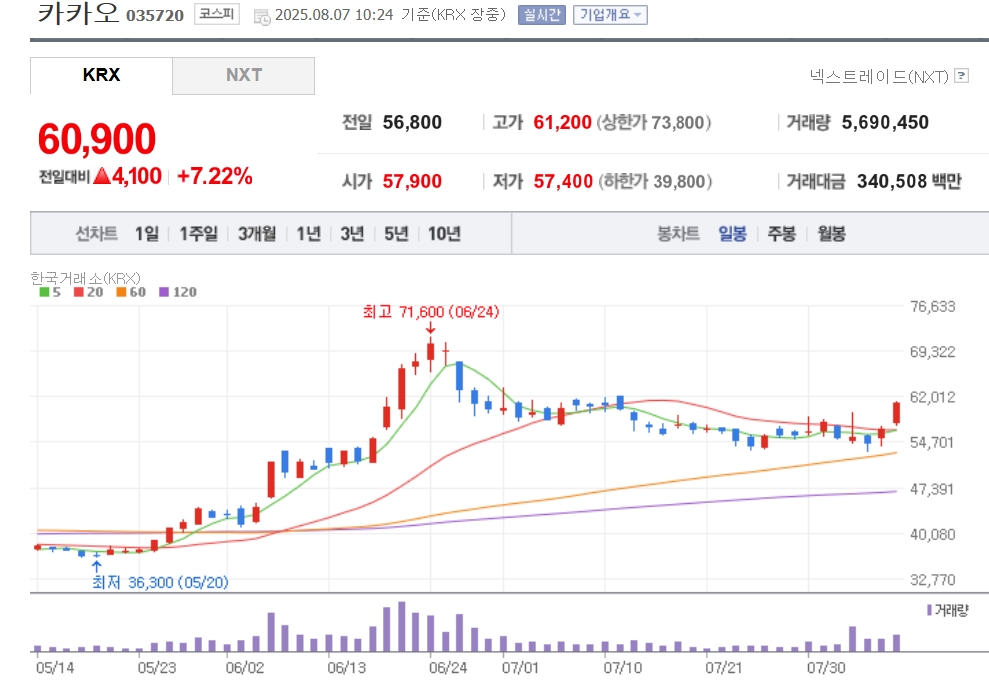Switch to the KRX tab
This screenshot has height=690, width=989.
coord(101,75)
